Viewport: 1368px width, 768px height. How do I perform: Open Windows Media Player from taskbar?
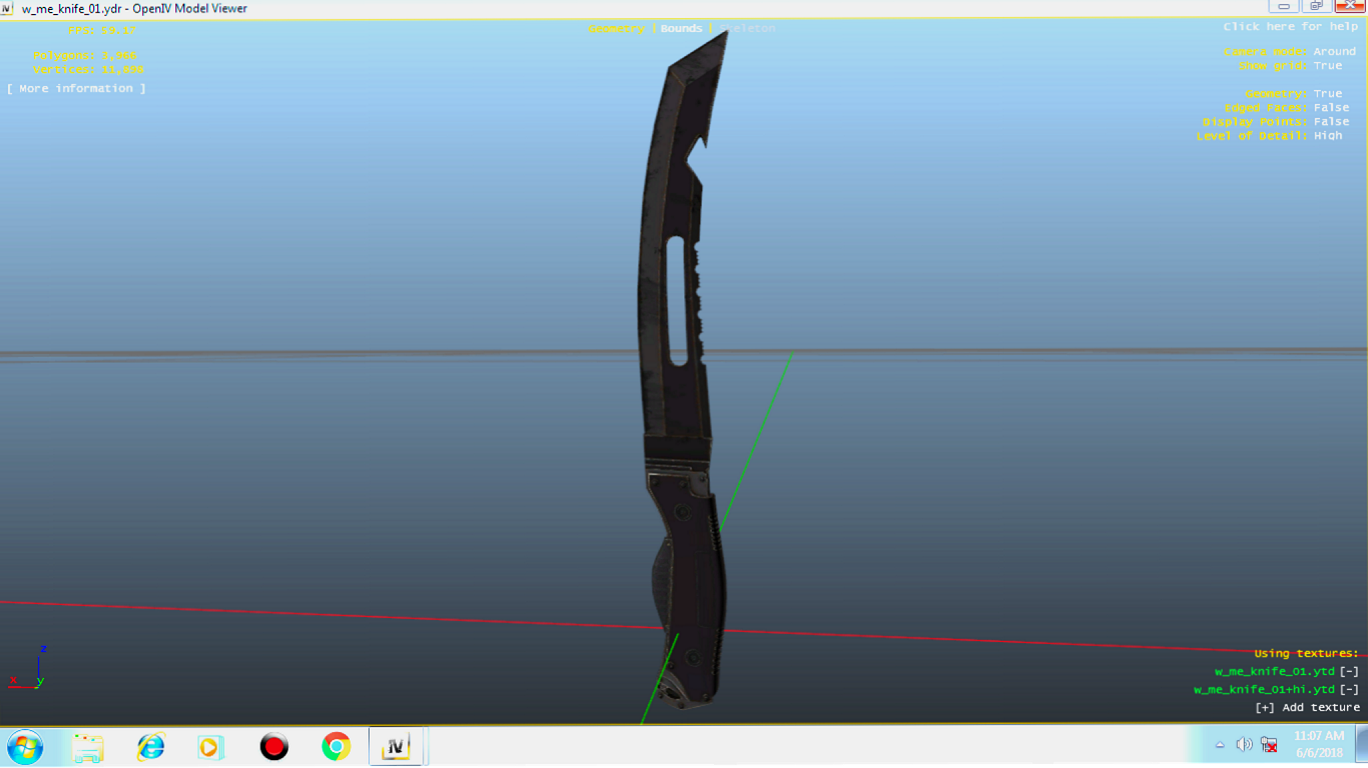tap(210, 747)
